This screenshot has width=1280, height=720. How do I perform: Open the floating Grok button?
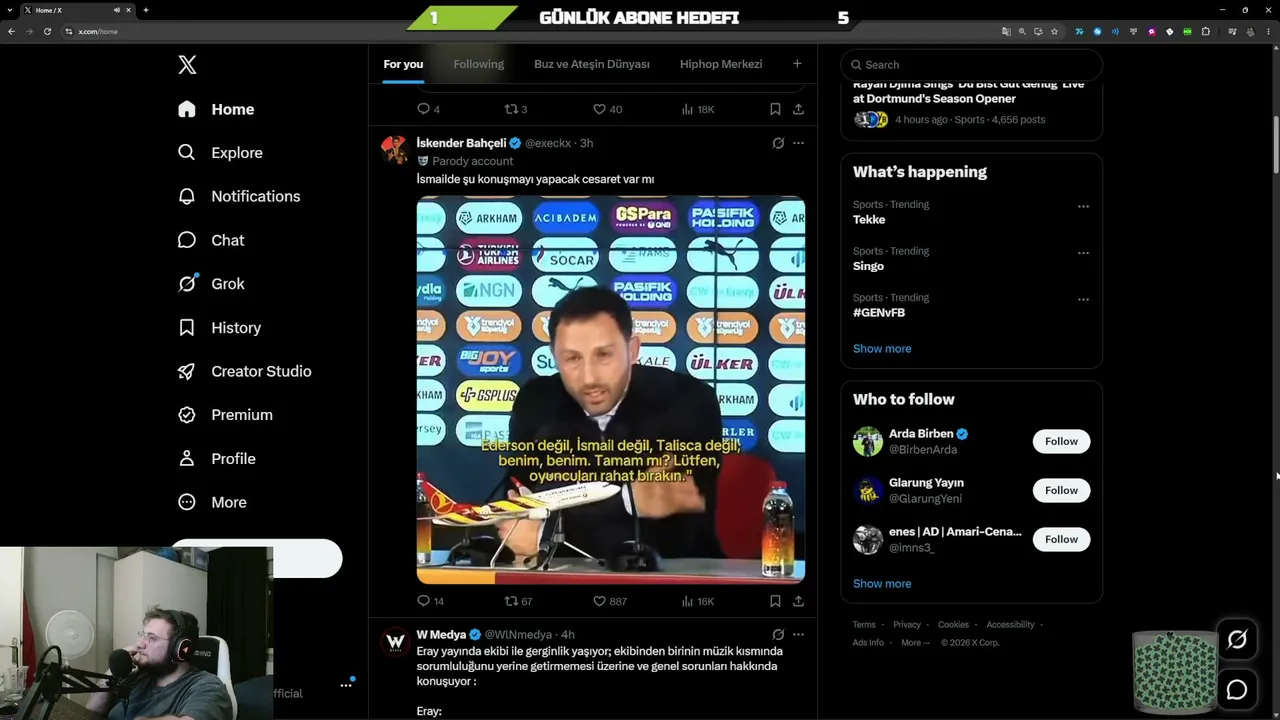pyautogui.click(x=1237, y=640)
